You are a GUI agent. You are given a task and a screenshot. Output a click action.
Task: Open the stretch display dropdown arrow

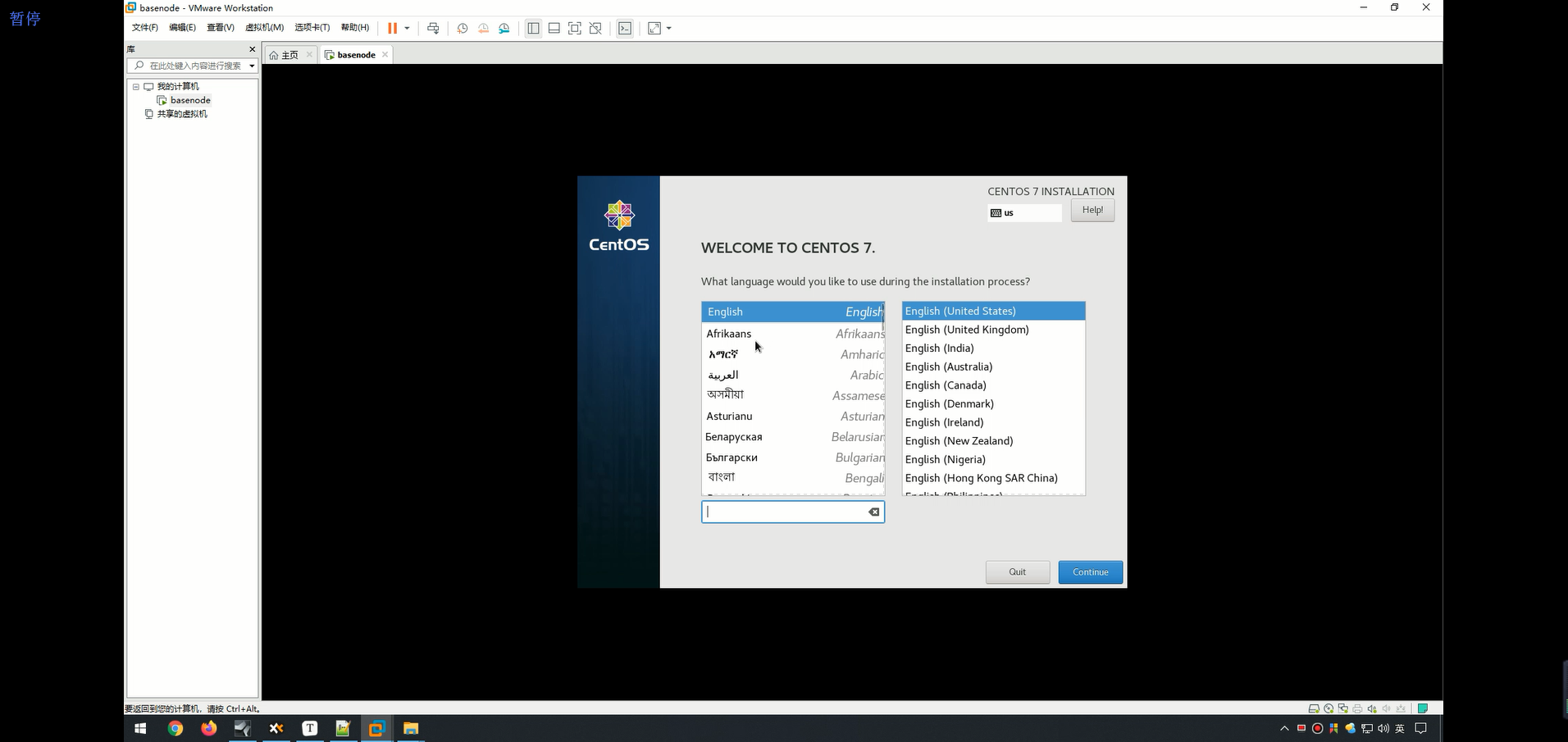[x=669, y=28]
